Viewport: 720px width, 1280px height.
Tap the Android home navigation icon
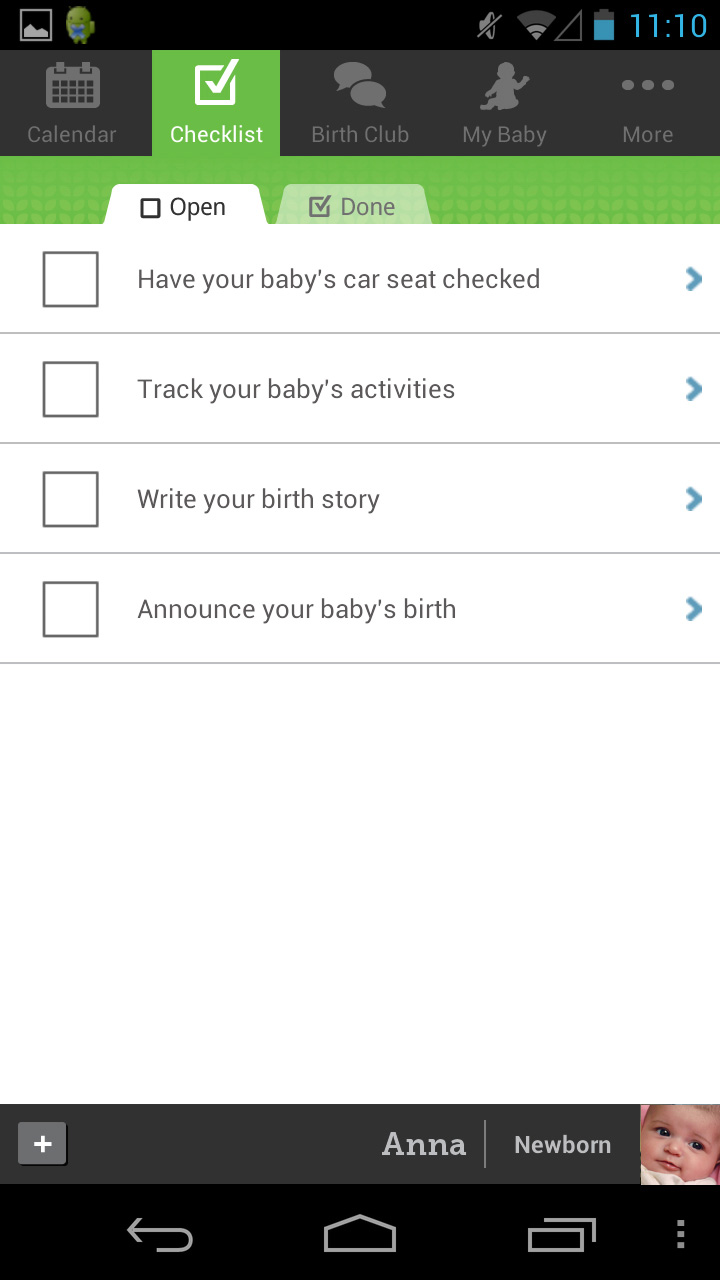tap(360, 1234)
